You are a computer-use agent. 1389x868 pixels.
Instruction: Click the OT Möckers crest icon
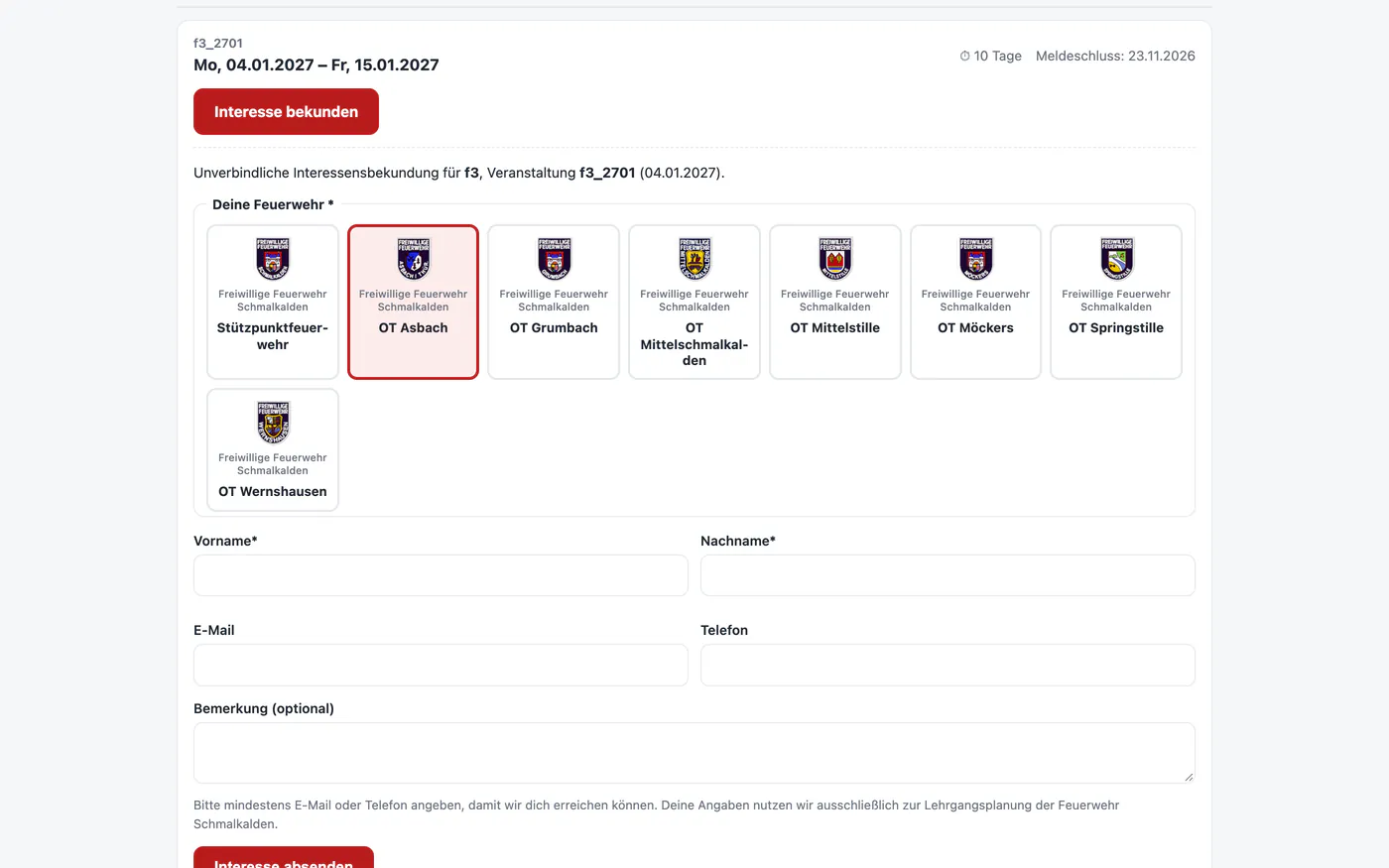(975, 259)
